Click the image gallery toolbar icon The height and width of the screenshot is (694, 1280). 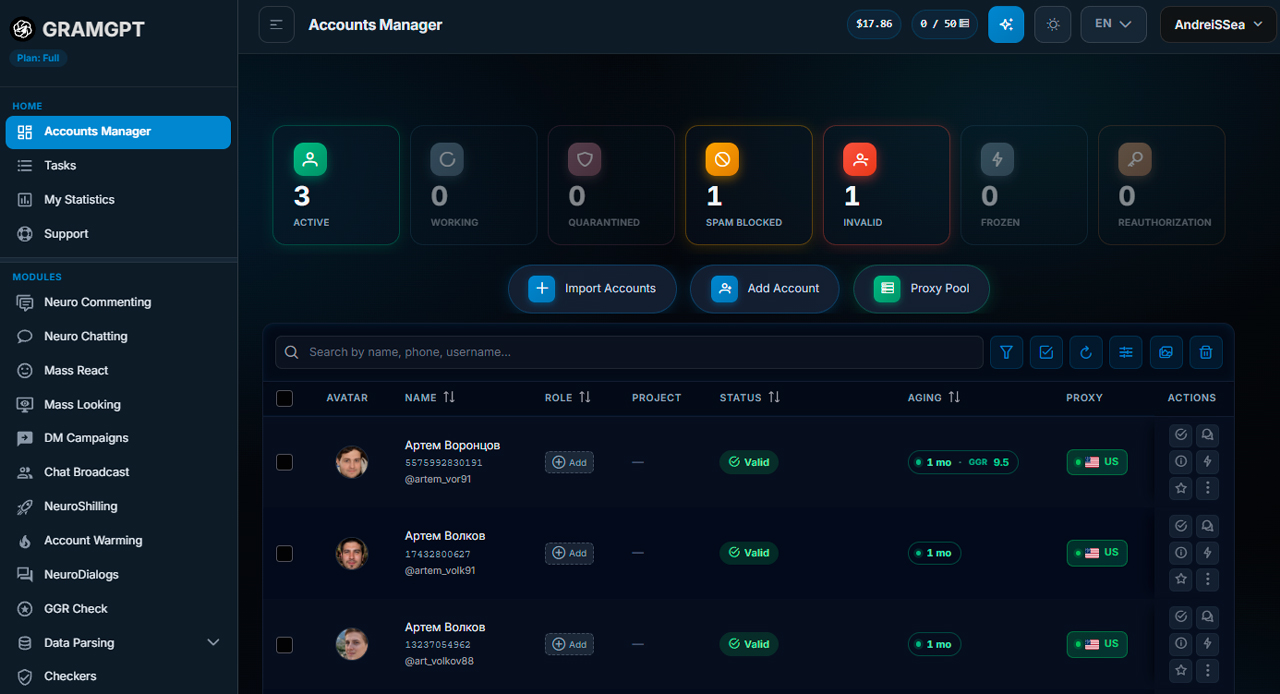(x=1166, y=352)
